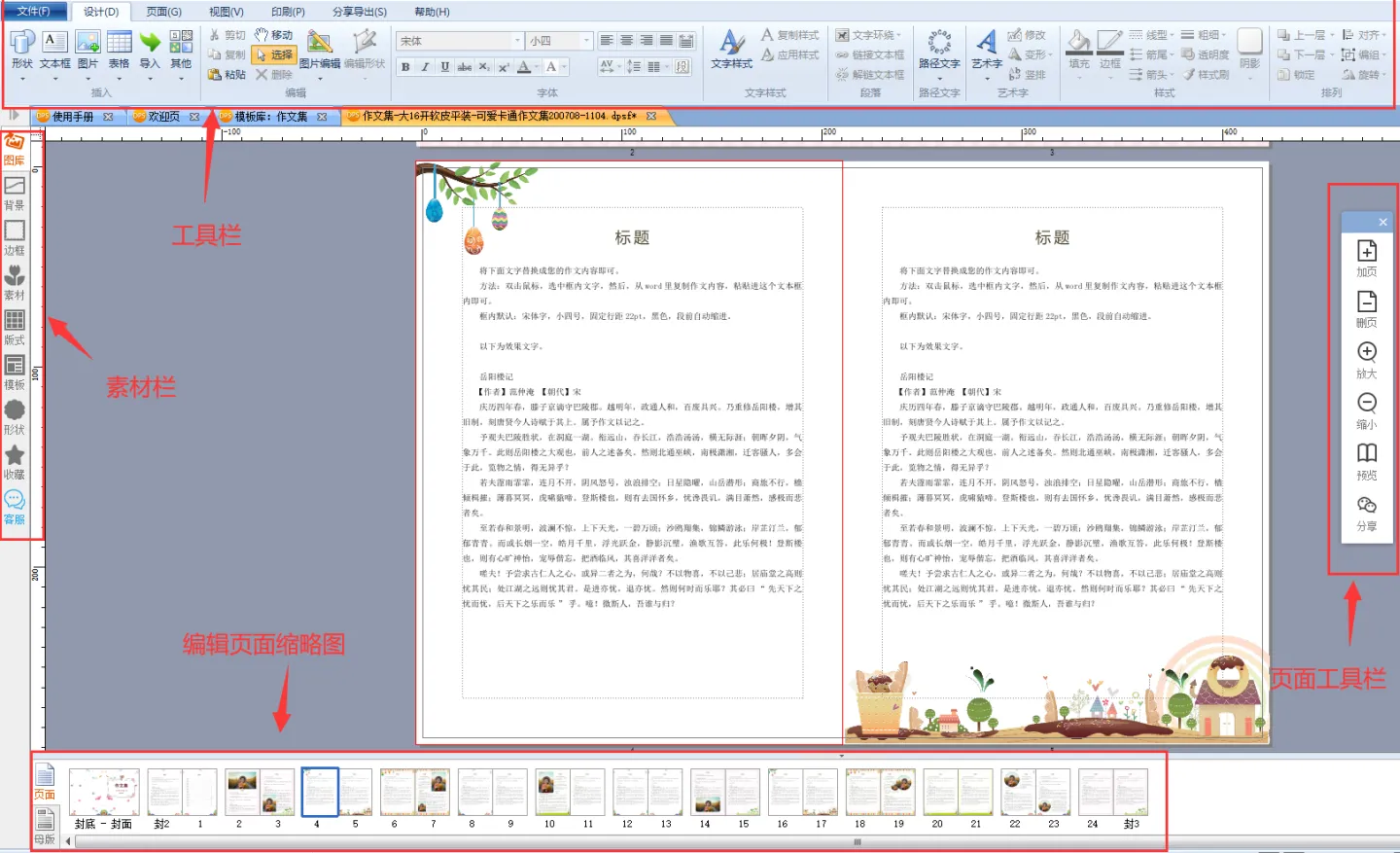Screen dimensions: 1400x853
Task: Open the 素材 materials panel
Action: 15,284
